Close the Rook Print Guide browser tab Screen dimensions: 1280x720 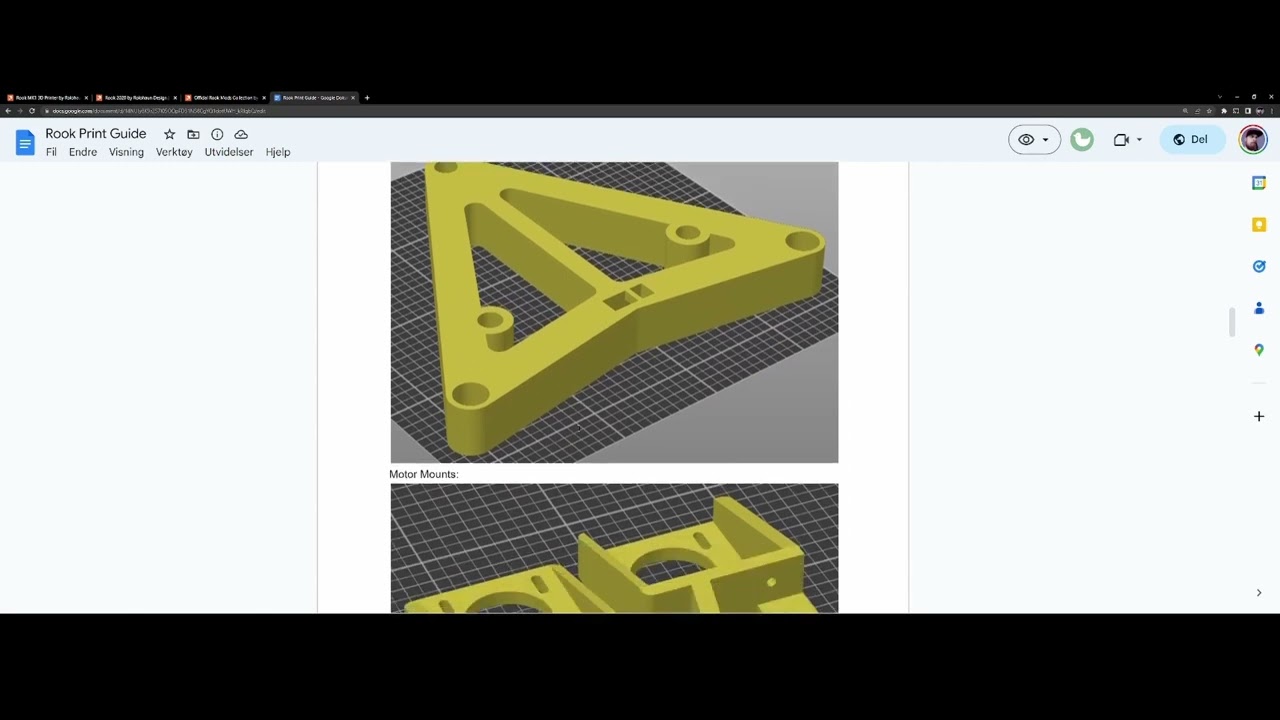pyautogui.click(x=353, y=98)
